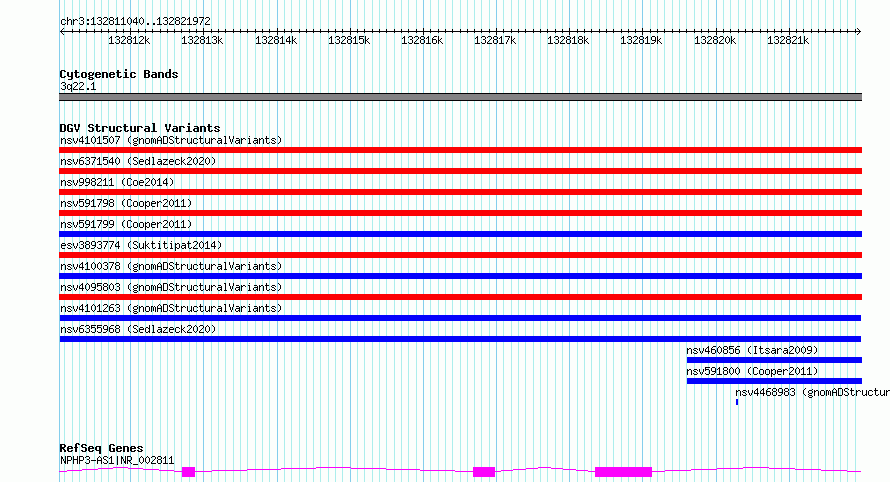The height and width of the screenshot is (482, 890).
Task: Click the middle magenta exon of NPHP3-AS1
Action: [x=484, y=472]
